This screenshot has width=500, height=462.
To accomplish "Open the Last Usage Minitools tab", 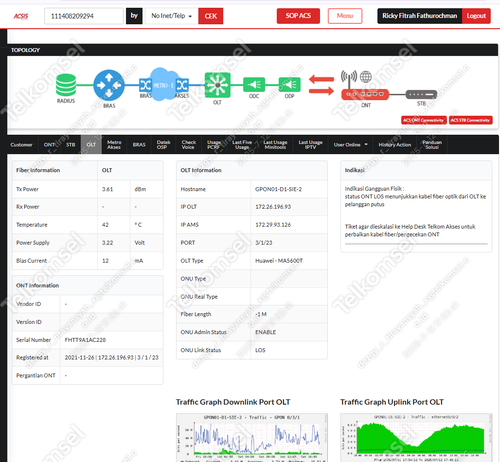I will (275, 145).
